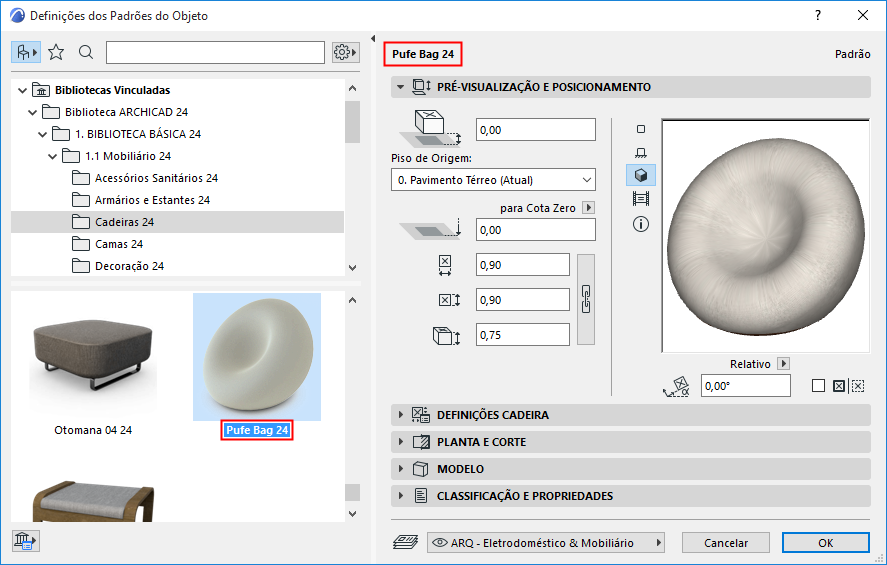Toggle crossed box mirror option
The image size is (887, 565).
839,386
